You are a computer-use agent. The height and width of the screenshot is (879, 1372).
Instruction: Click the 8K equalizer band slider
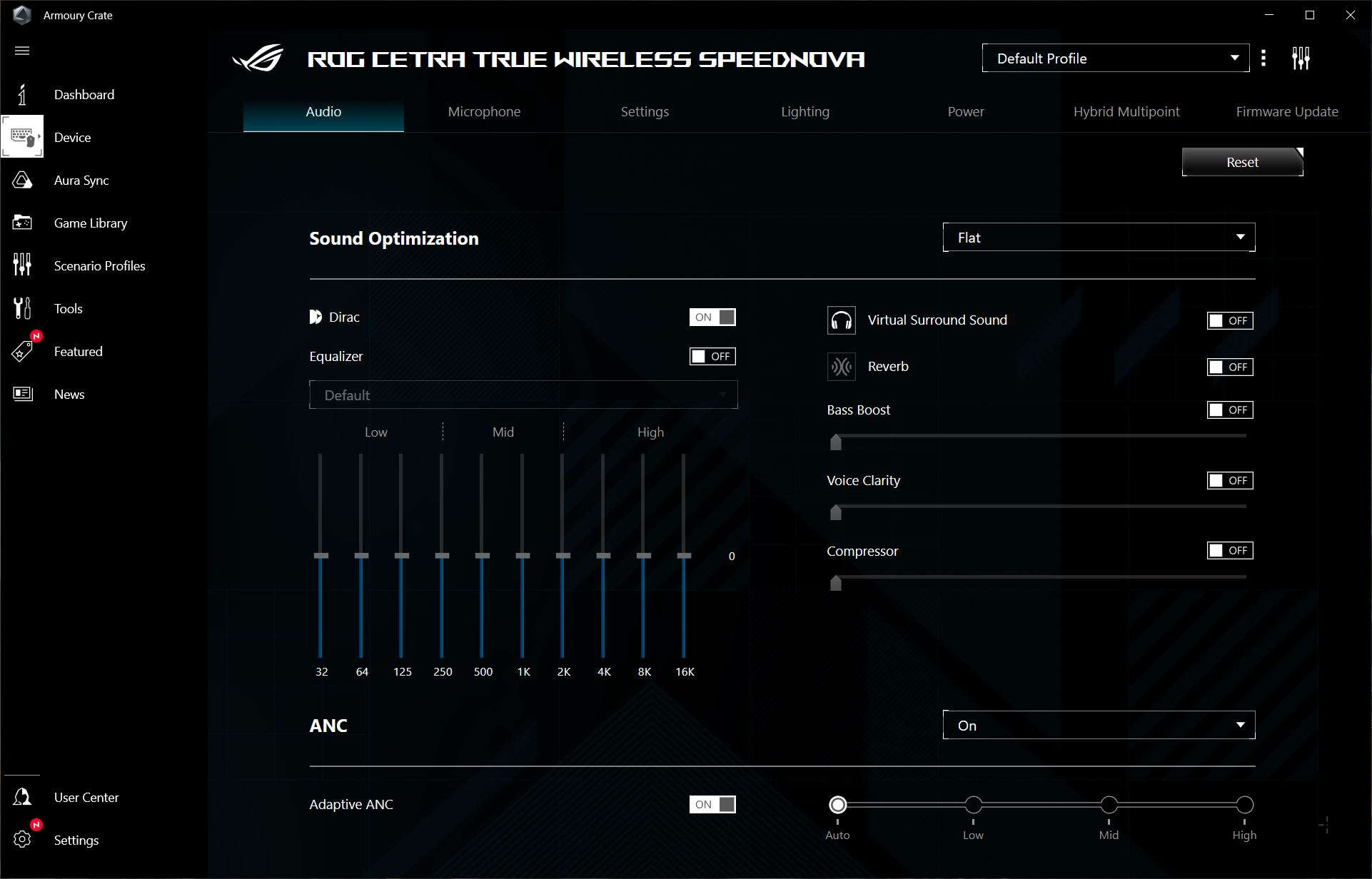(644, 555)
